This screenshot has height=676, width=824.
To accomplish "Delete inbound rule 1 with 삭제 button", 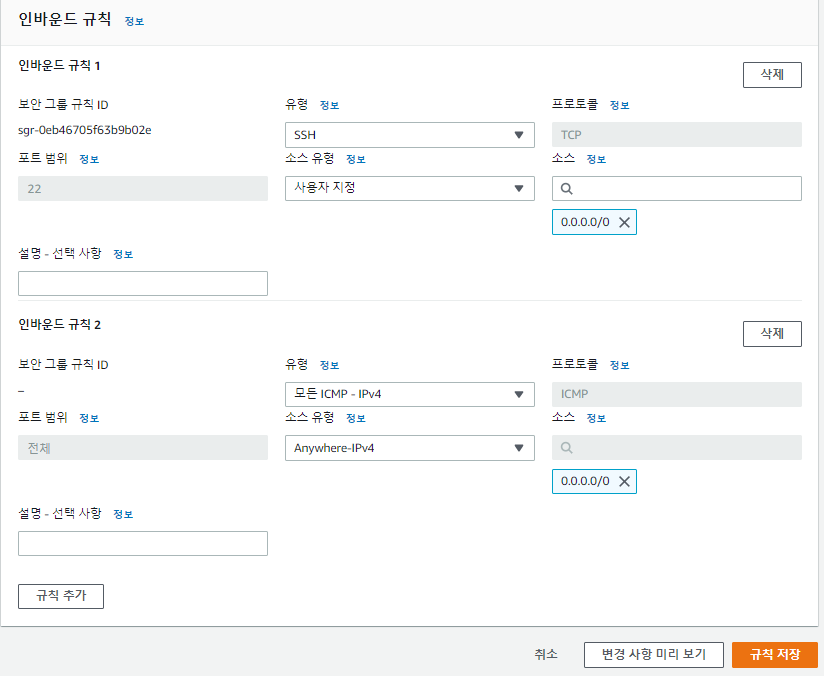I will click(772, 75).
